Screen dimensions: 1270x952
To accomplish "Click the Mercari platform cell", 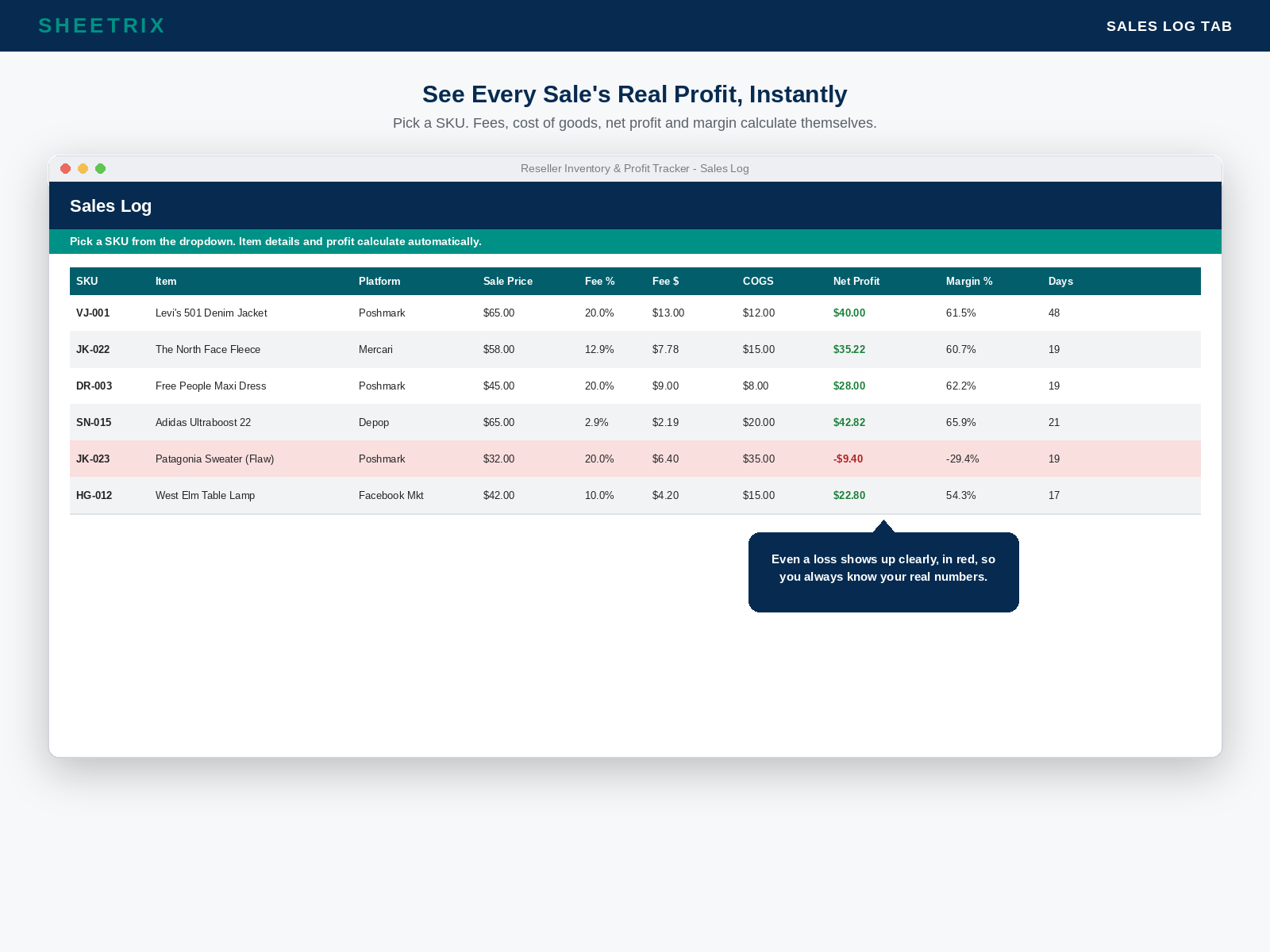I will [x=375, y=349].
